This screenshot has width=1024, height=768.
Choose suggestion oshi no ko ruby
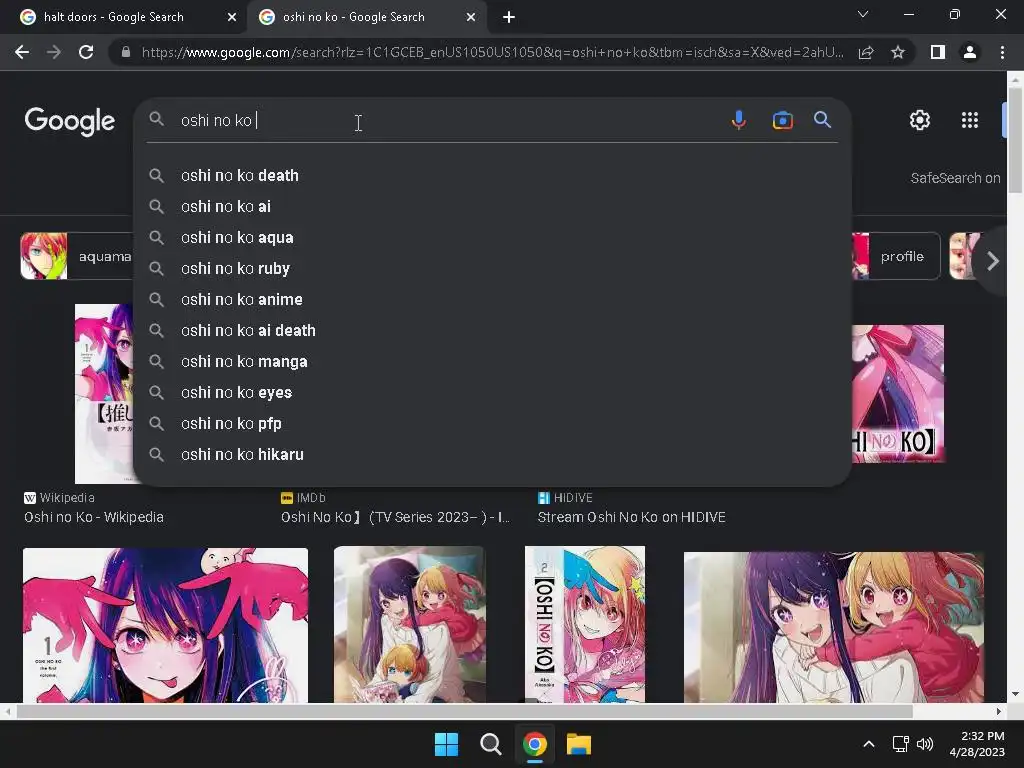[x=492, y=268]
